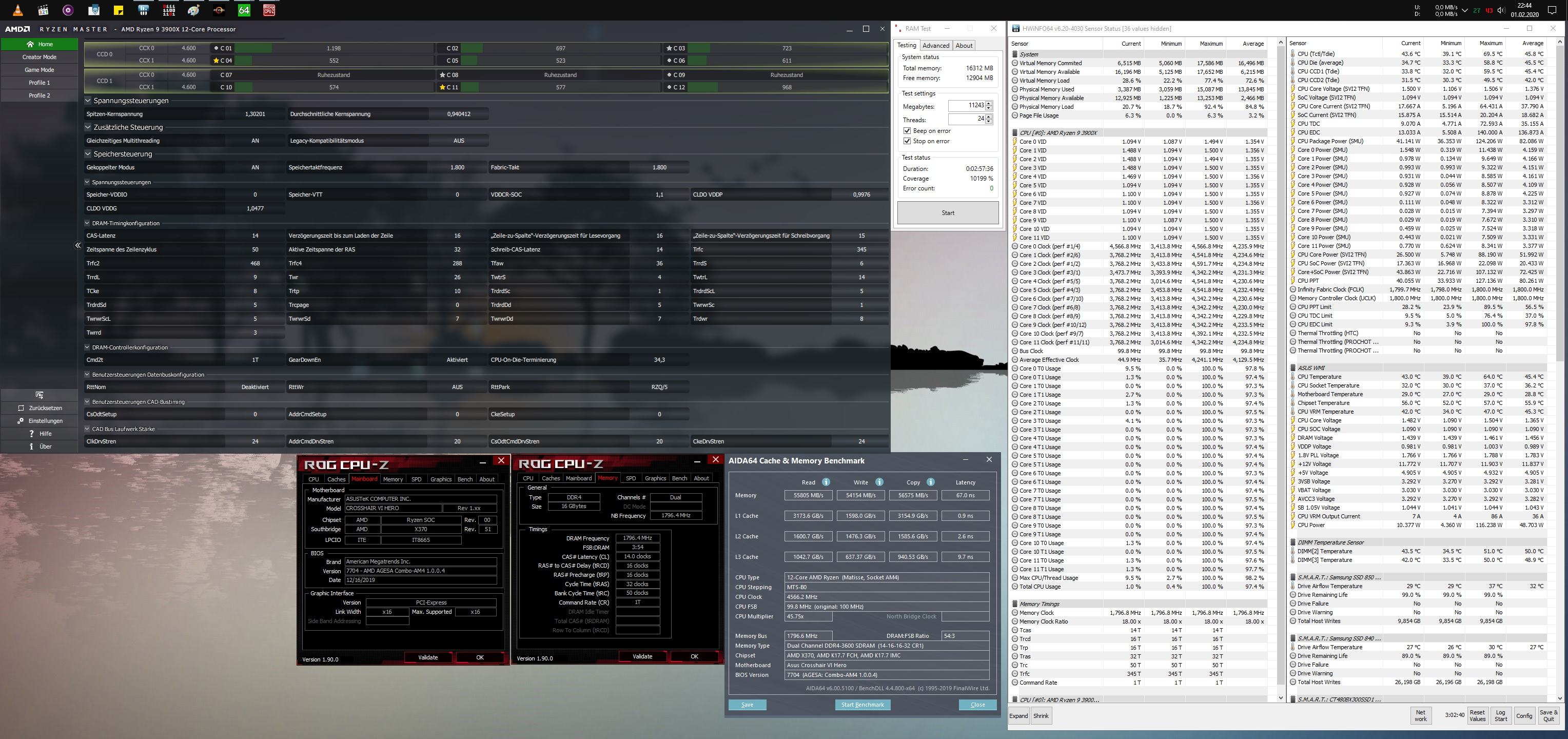
Task: Toggle Beep on error checkbox
Action: 907,131
